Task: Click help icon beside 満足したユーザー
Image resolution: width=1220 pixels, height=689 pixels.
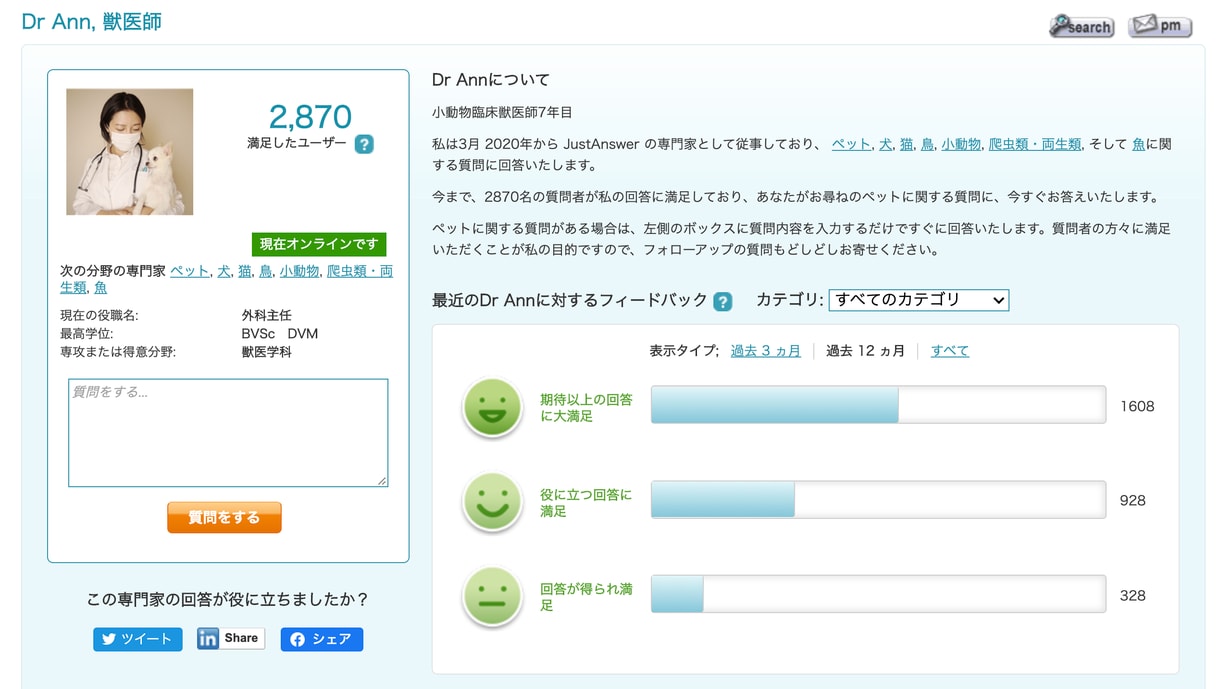Action: pyautogui.click(x=364, y=144)
